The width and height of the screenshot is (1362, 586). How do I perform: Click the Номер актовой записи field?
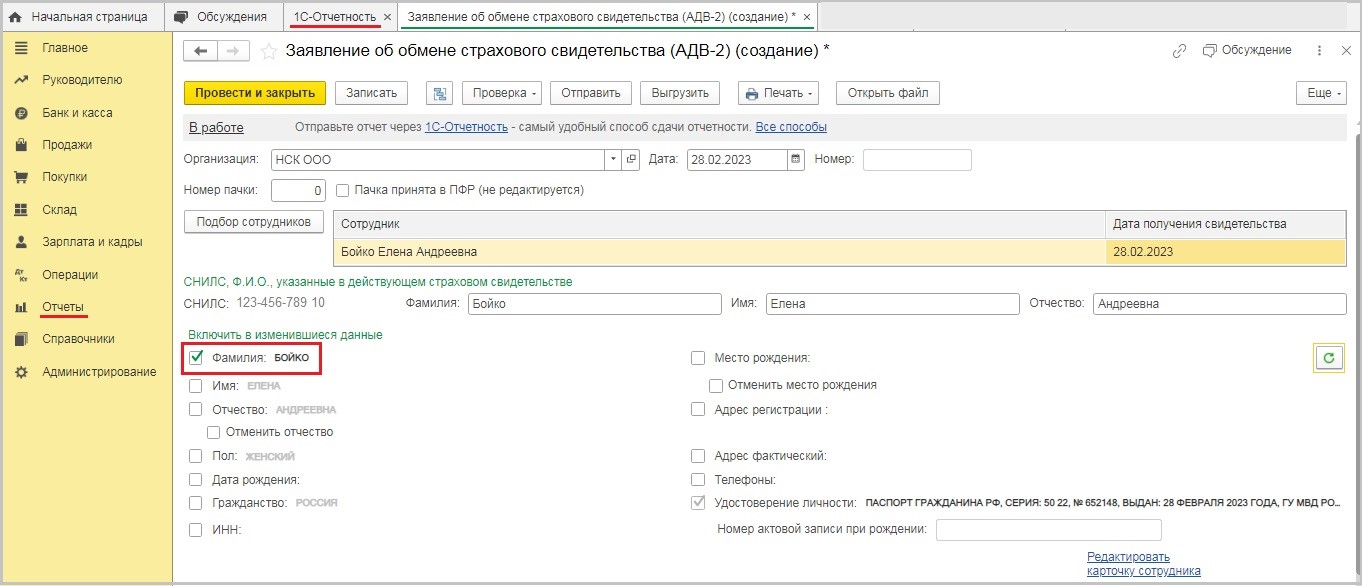1048,530
